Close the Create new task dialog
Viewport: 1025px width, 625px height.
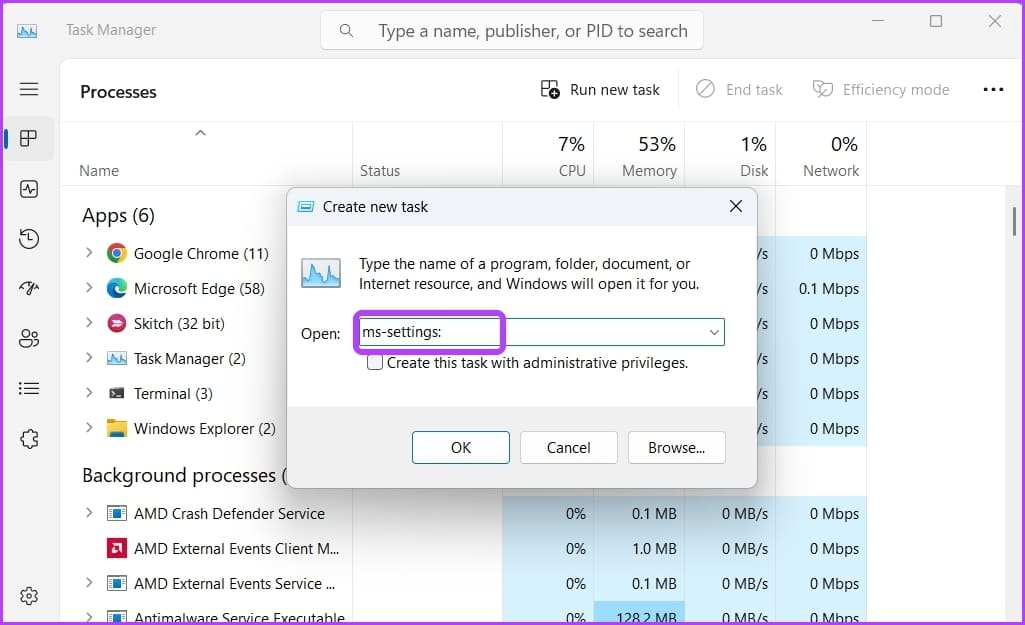pyautogui.click(x=735, y=207)
